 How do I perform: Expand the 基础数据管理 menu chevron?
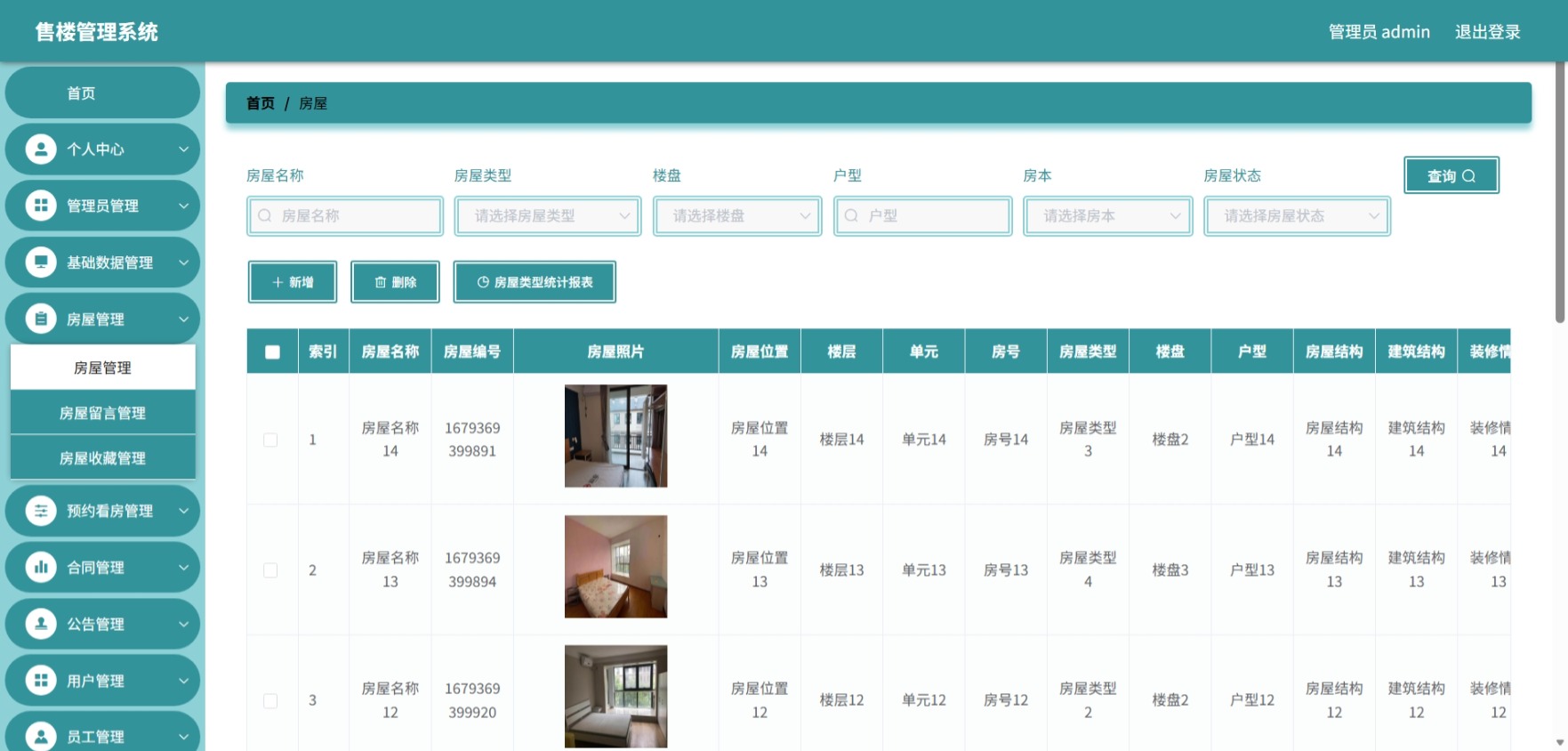click(183, 262)
